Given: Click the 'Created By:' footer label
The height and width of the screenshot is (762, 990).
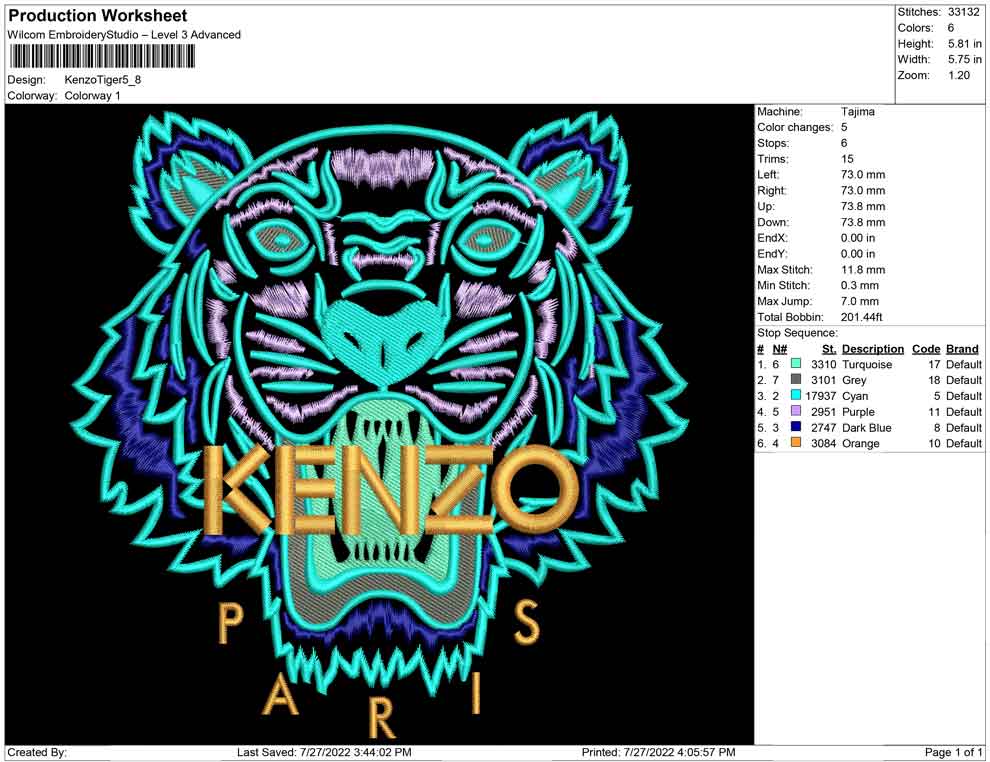Looking at the screenshot, I should pos(37,752).
